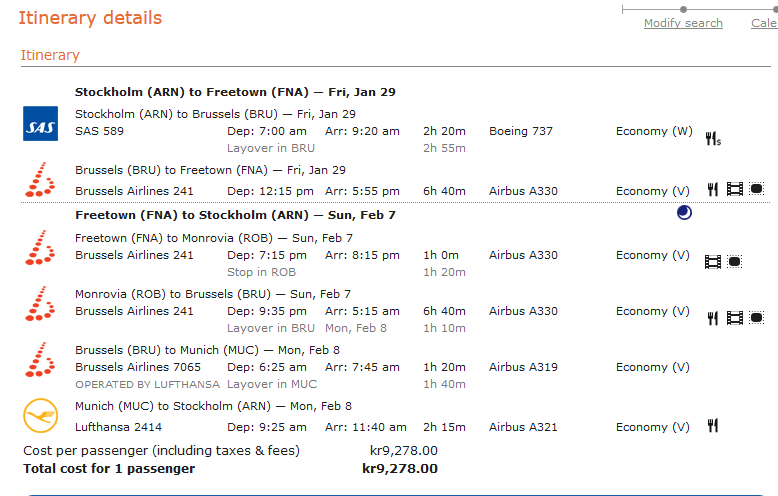The height and width of the screenshot is (496, 778).
Task: Click the Total cost kr9,278.00 amount
Action: tap(399, 468)
